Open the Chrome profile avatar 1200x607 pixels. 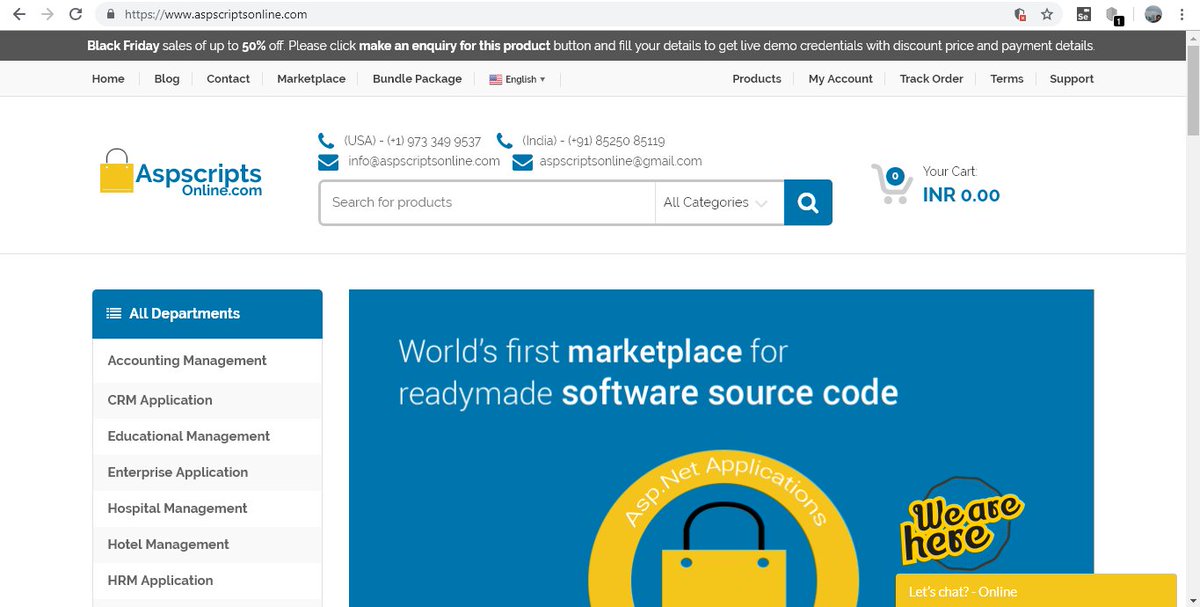click(x=1153, y=15)
